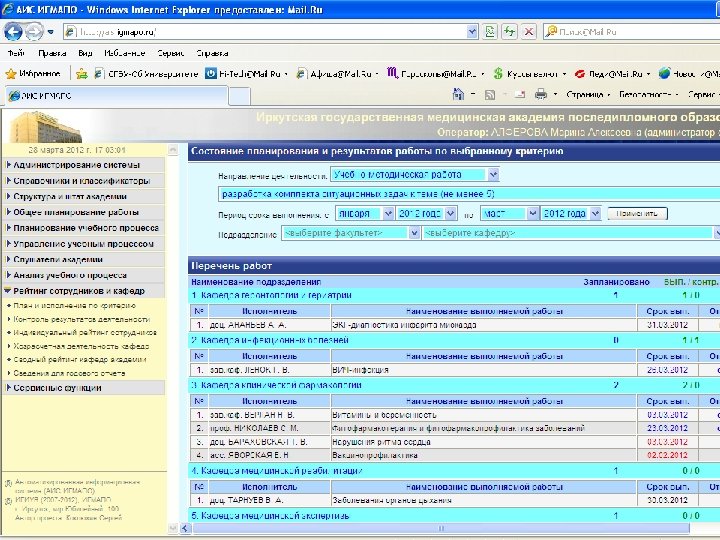Open Индивидуальный рейтинг сотрудников link
720x540 pixels.
point(85,332)
